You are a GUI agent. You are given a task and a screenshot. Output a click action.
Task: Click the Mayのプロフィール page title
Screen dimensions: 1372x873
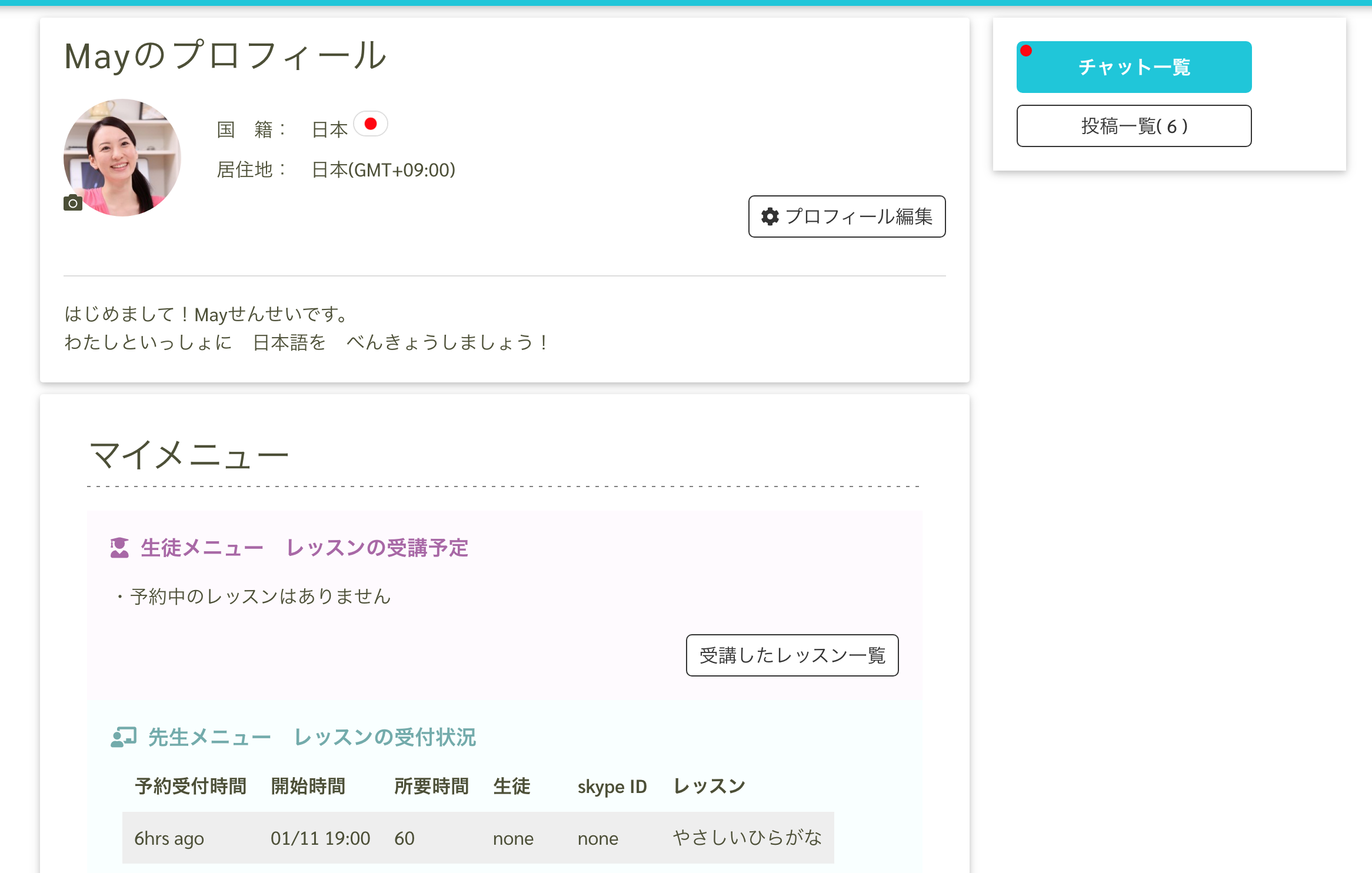click(x=225, y=56)
